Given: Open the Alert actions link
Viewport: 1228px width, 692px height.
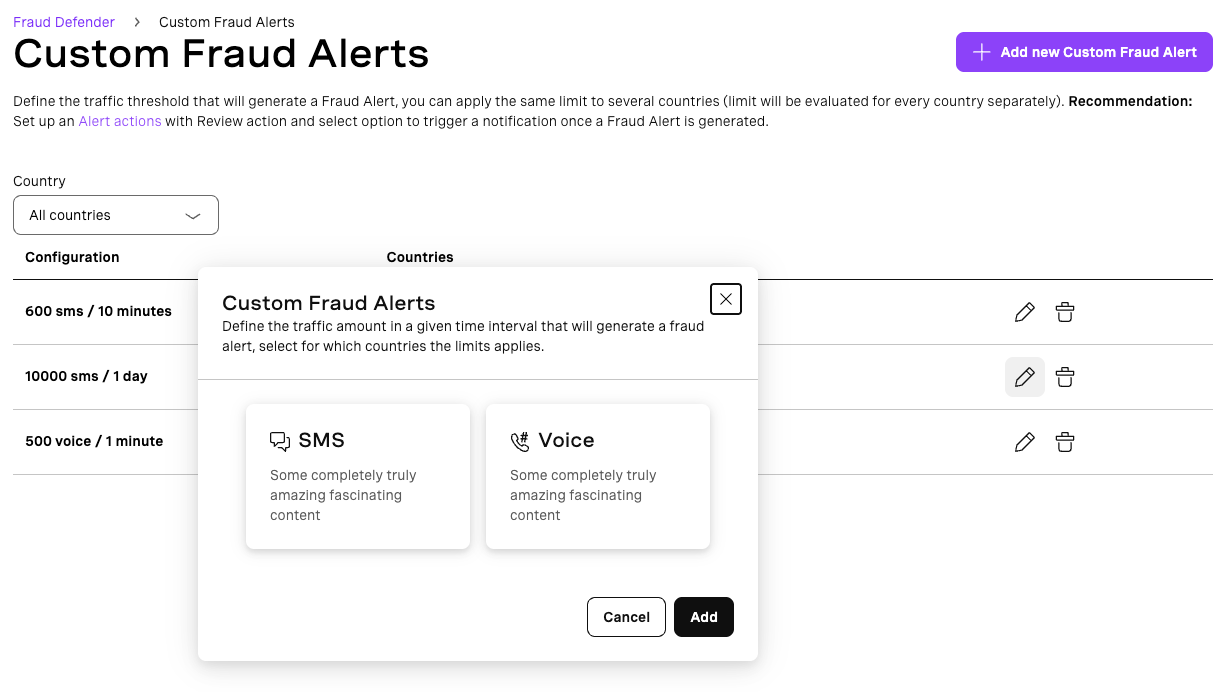Looking at the screenshot, I should [120, 121].
